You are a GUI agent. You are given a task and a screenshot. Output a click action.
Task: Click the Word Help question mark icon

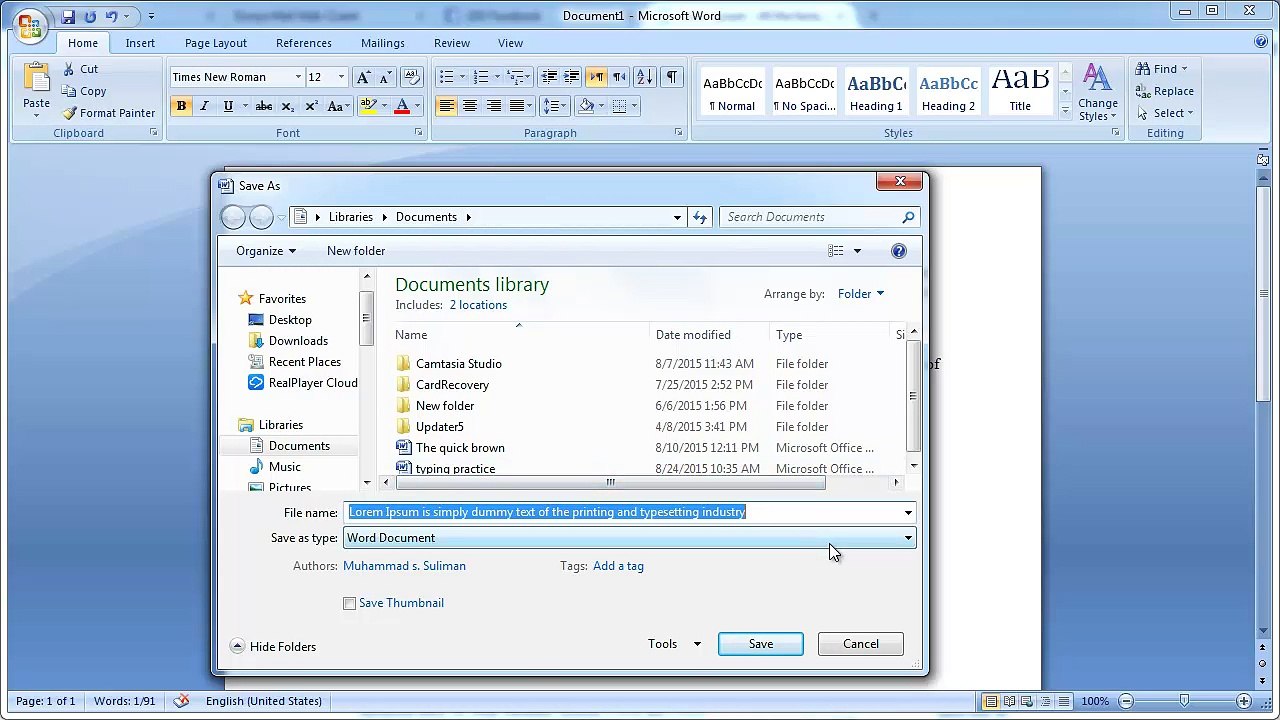click(x=1261, y=42)
